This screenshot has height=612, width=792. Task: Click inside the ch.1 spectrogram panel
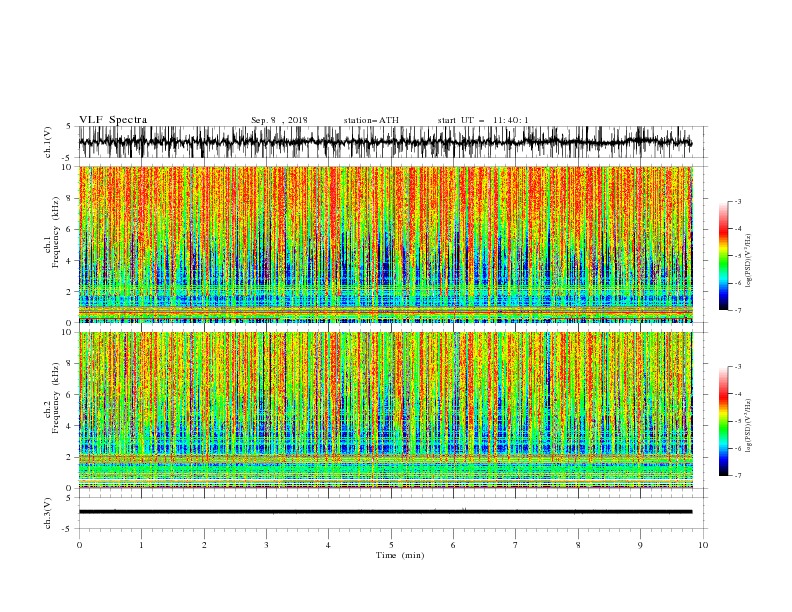coord(385,244)
